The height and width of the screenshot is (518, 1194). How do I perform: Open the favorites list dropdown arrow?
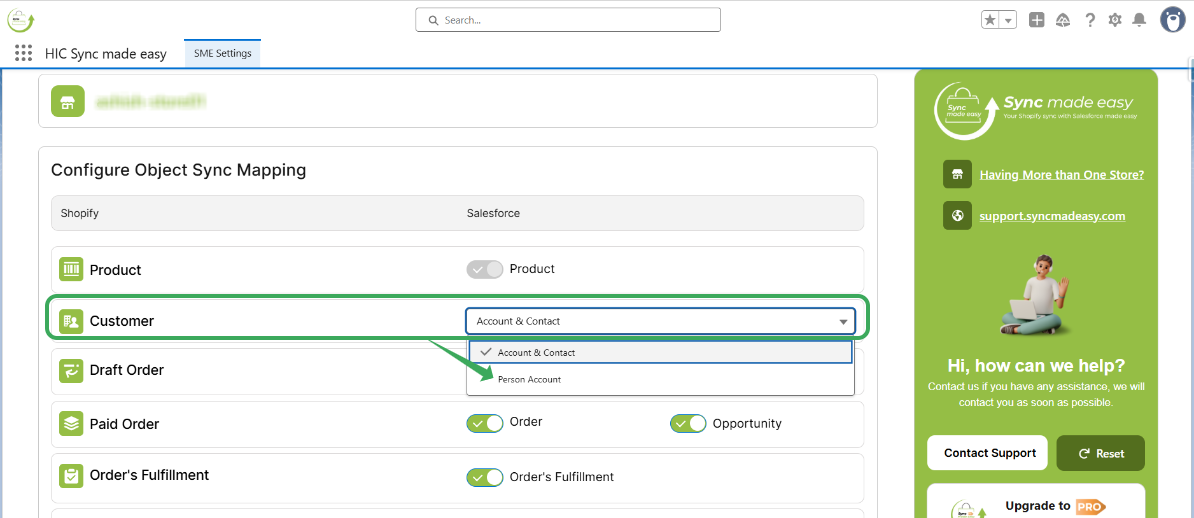coord(1009,20)
